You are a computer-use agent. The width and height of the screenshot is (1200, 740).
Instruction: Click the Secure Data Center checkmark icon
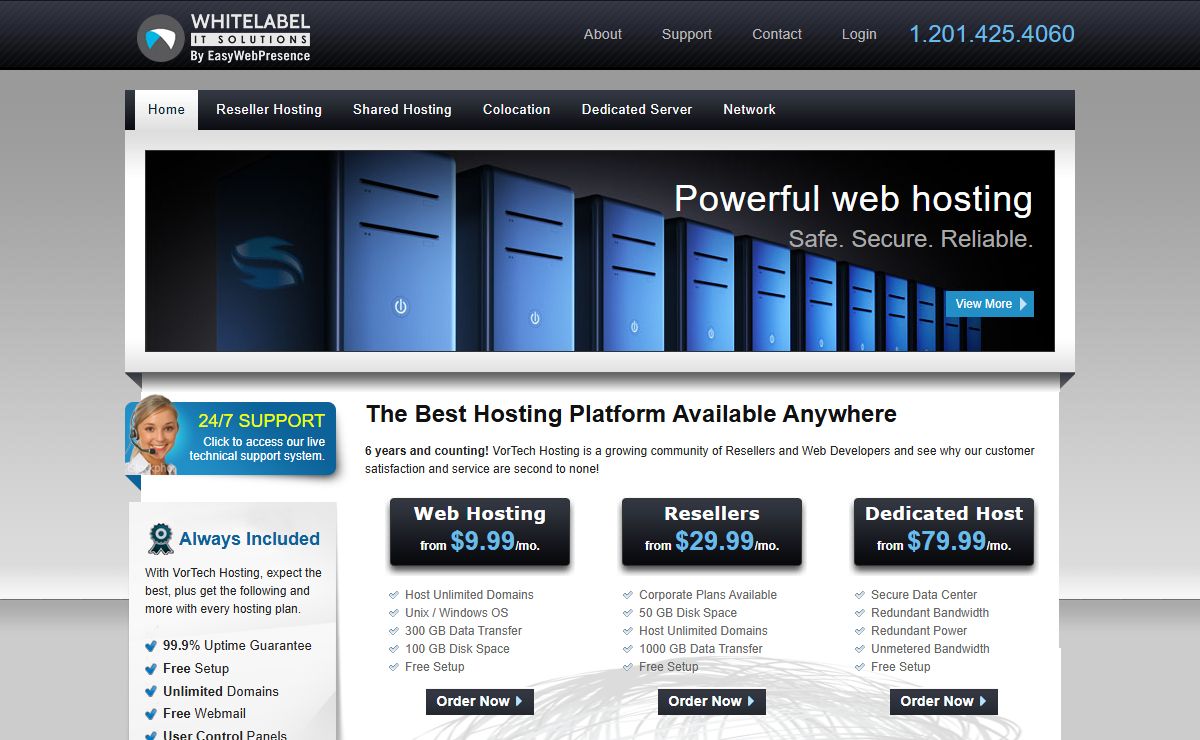pyautogui.click(x=860, y=595)
